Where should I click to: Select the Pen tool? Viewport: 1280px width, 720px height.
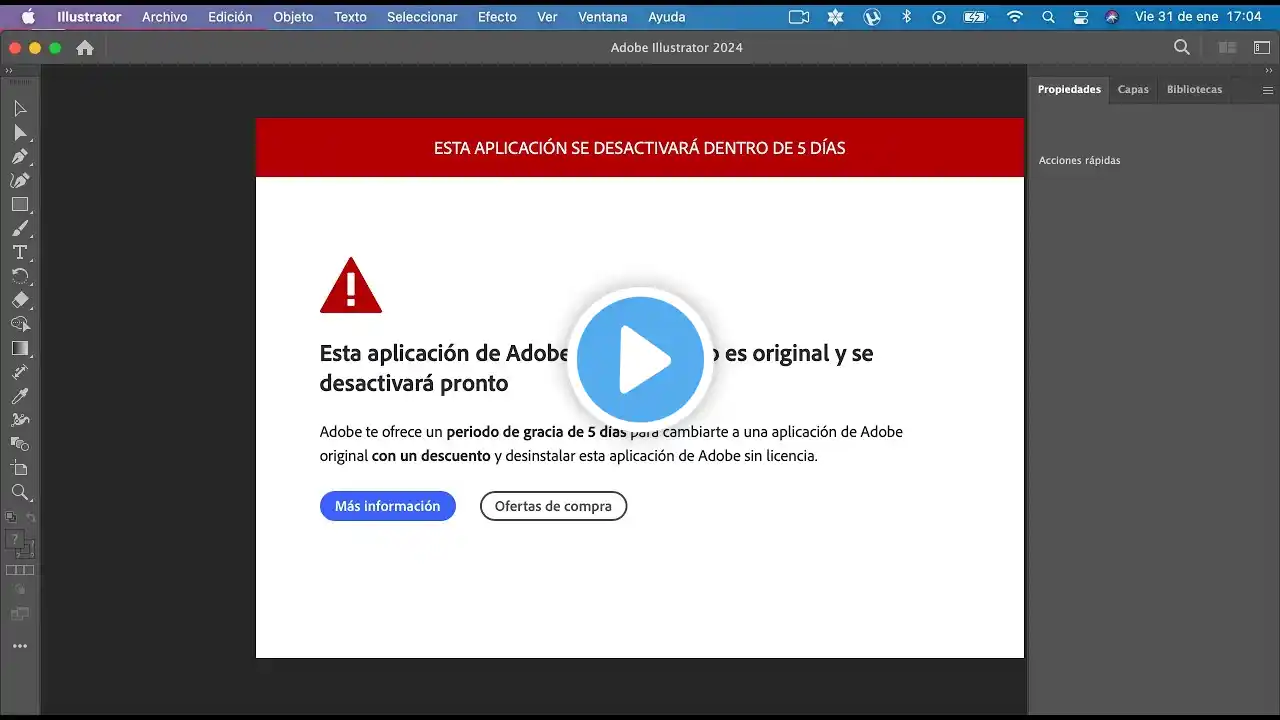20,156
